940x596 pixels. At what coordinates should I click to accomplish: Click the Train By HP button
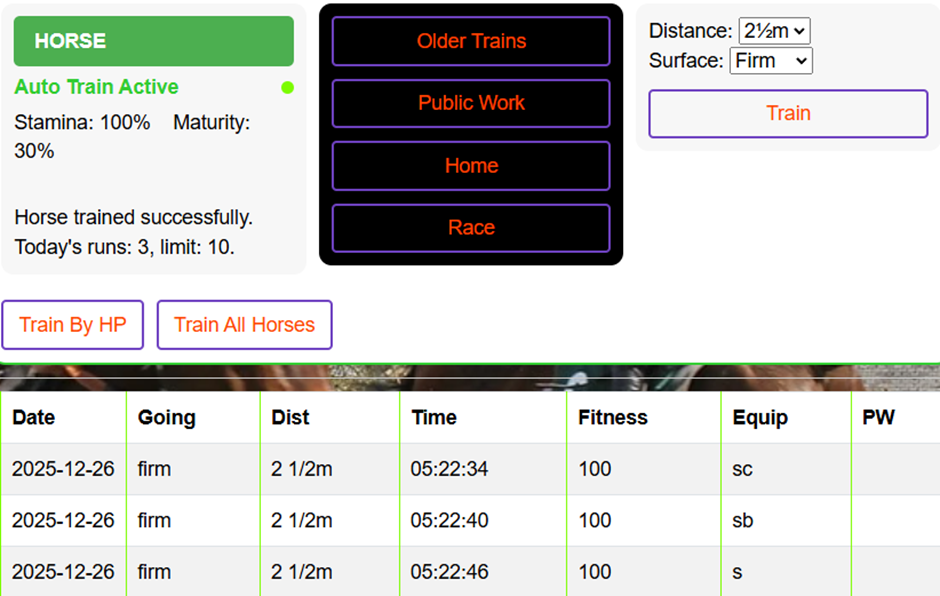tap(72, 324)
